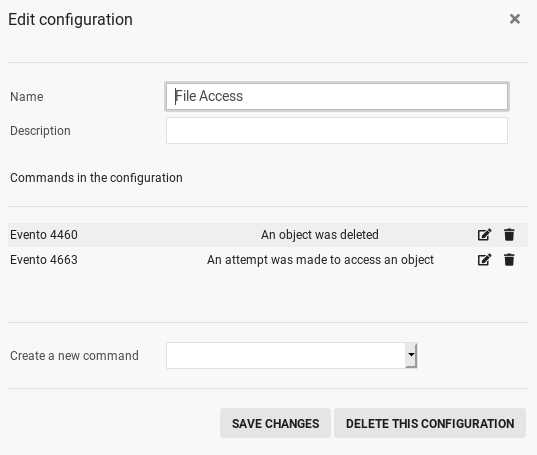Remove Evento 4663 using its trash icon
Viewport: 537px width, 455px height.
[x=509, y=260]
